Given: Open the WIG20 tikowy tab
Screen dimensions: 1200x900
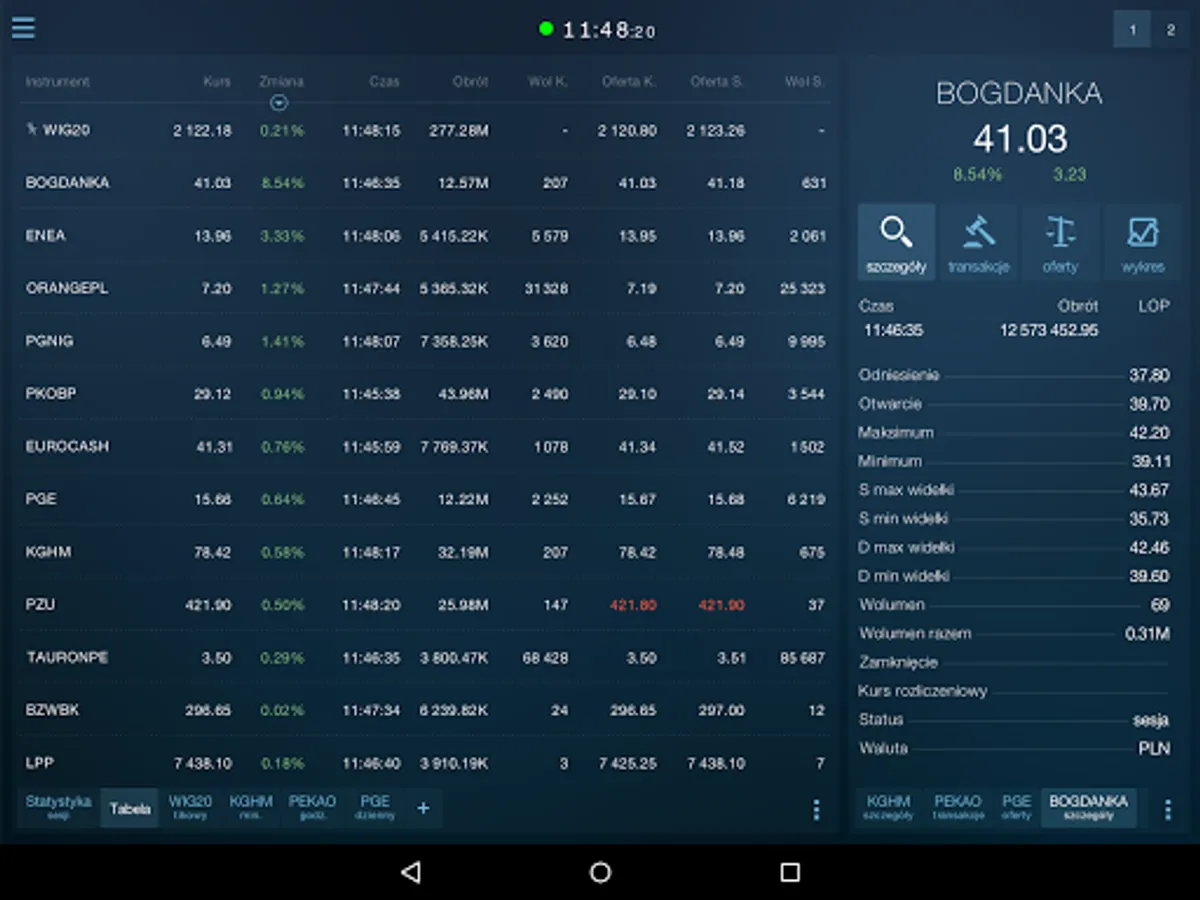Looking at the screenshot, I should pos(190,807).
